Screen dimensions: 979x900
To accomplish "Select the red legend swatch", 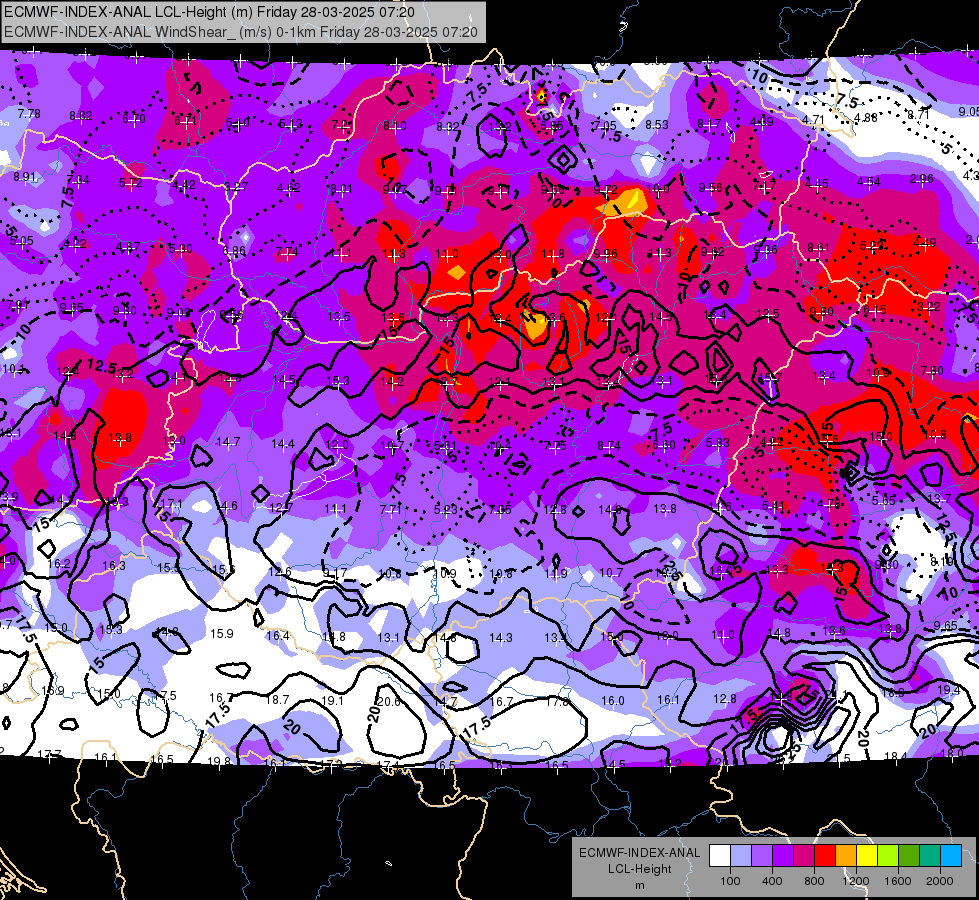I will click(x=825, y=856).
